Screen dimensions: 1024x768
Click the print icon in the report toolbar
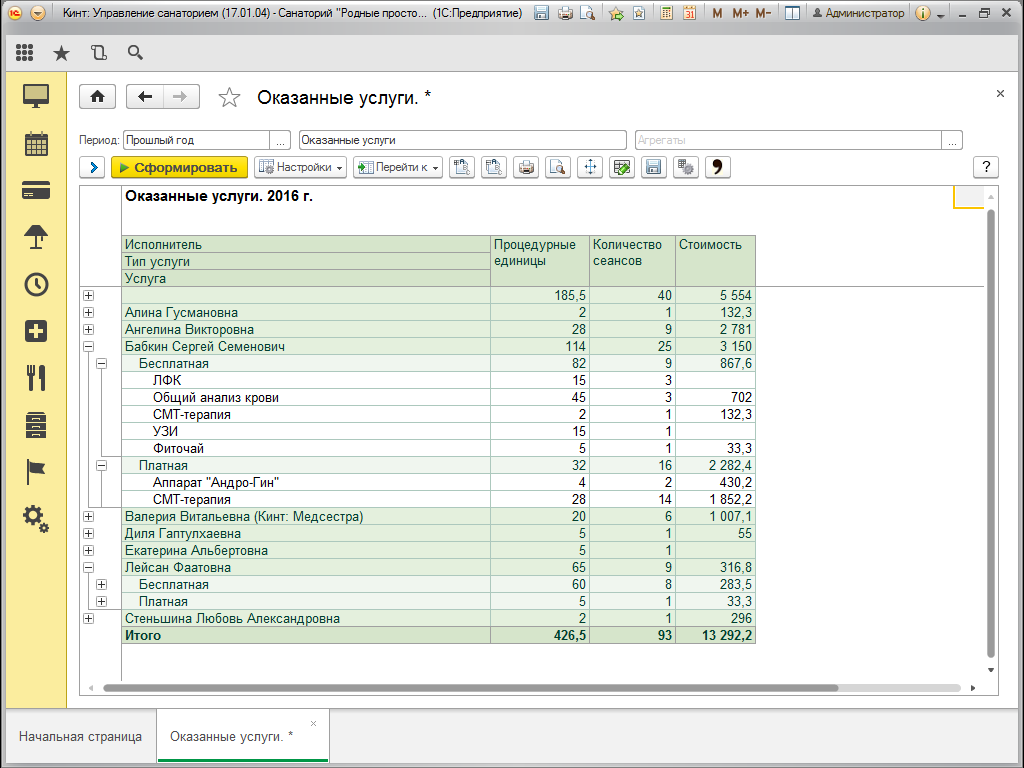tap(526, 168)
